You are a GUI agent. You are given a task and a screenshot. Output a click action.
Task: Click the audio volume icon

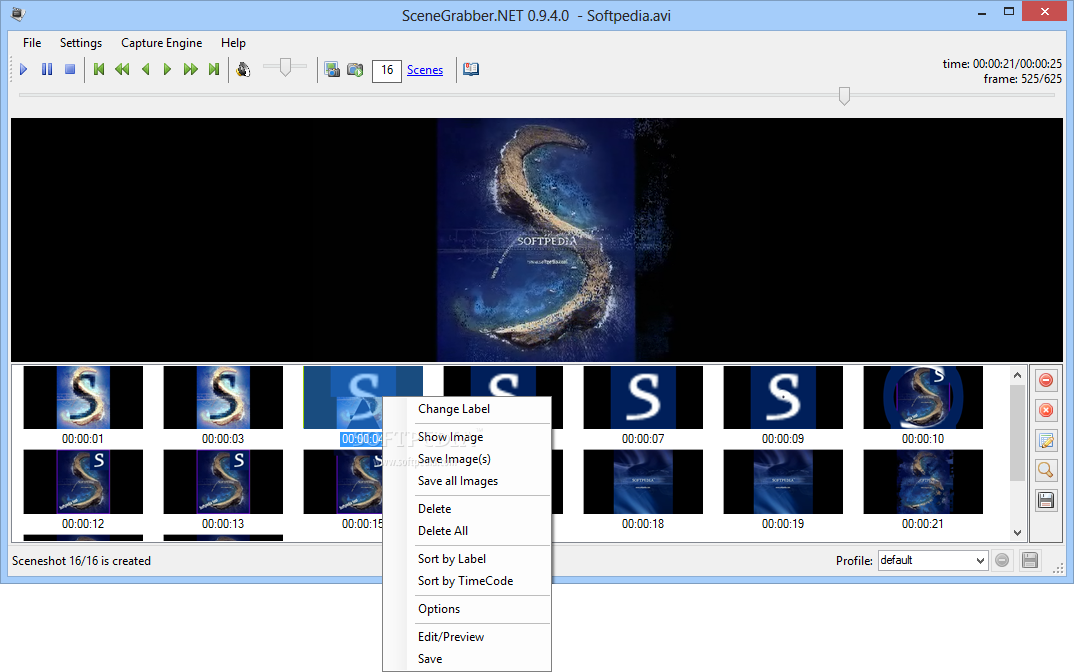pos(243,69)
